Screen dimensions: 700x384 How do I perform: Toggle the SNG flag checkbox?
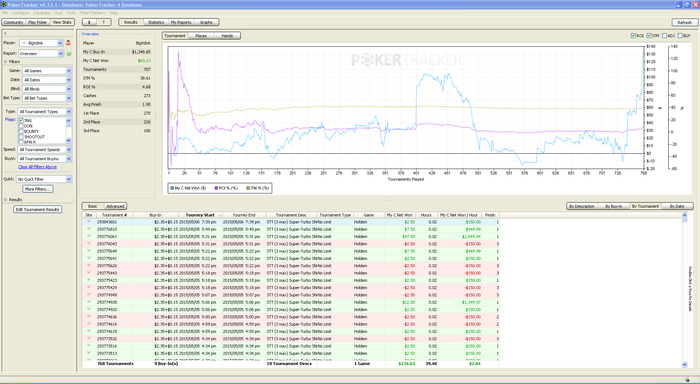(21, 121)
